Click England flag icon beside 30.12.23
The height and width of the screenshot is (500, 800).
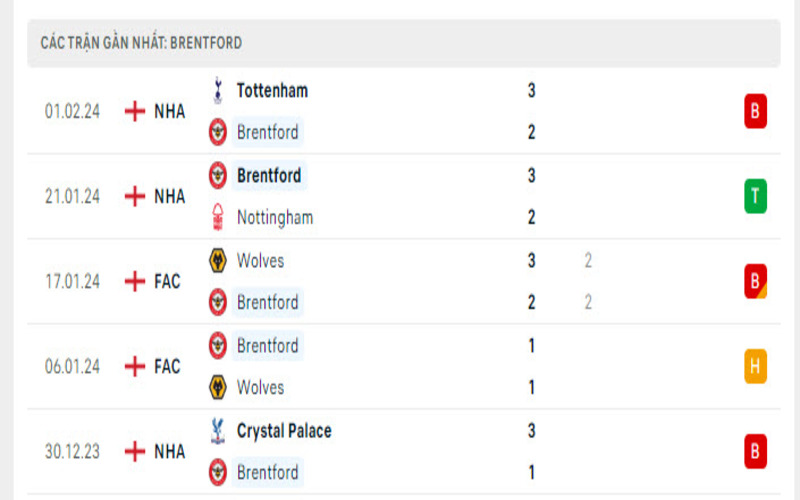click(x=135, y=452)
